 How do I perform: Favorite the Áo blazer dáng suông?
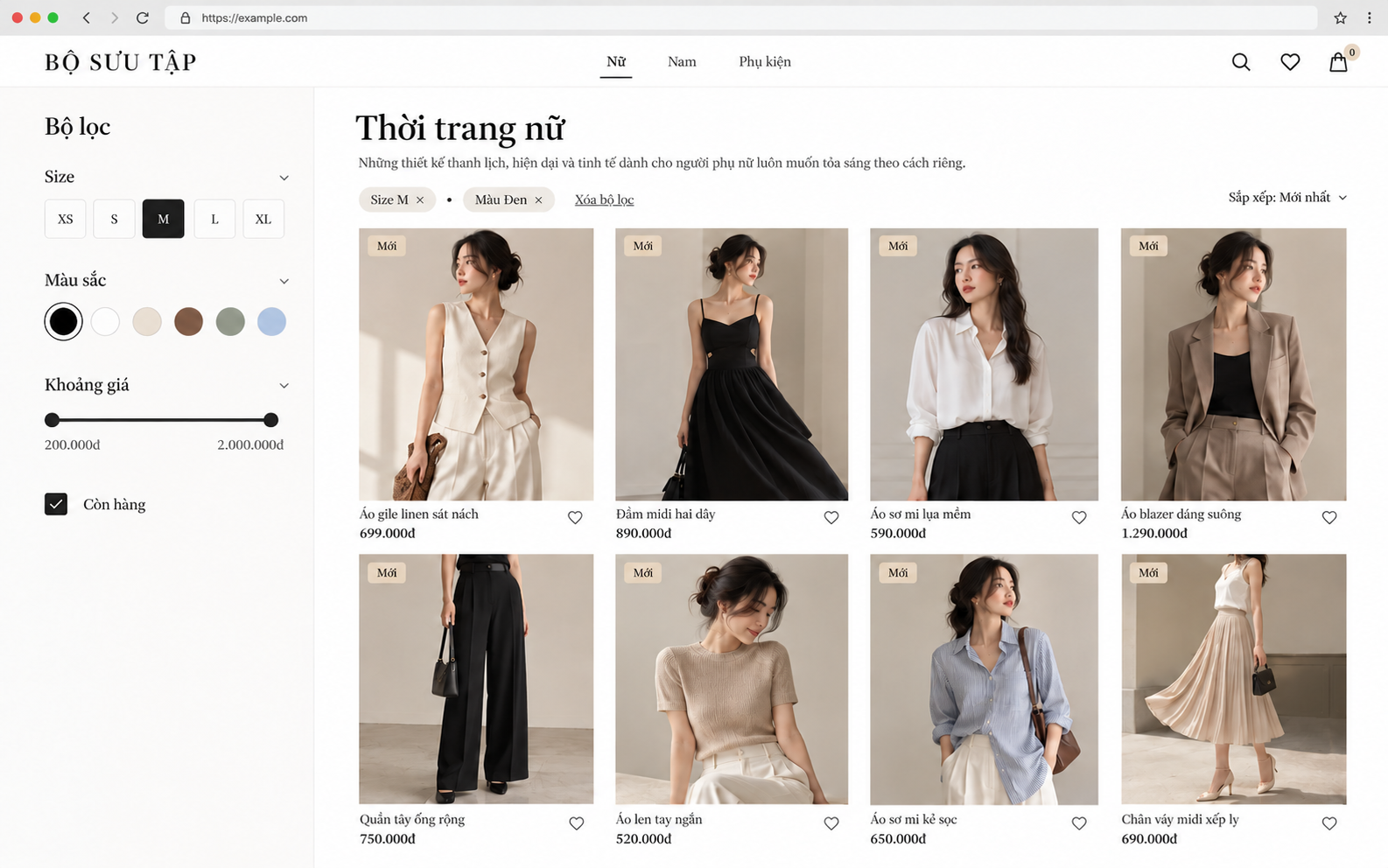point(1329,517)
